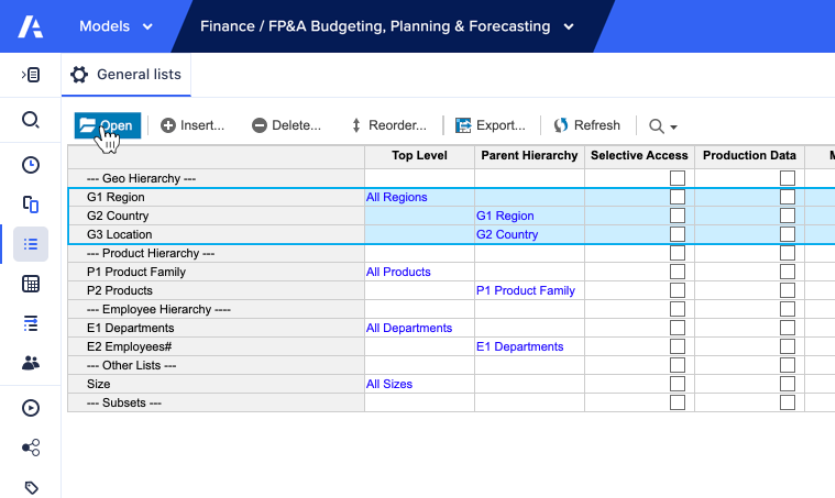Screen dimensions: 835x498
Task: Click the Anaplan logo icon
Action: 30,26
